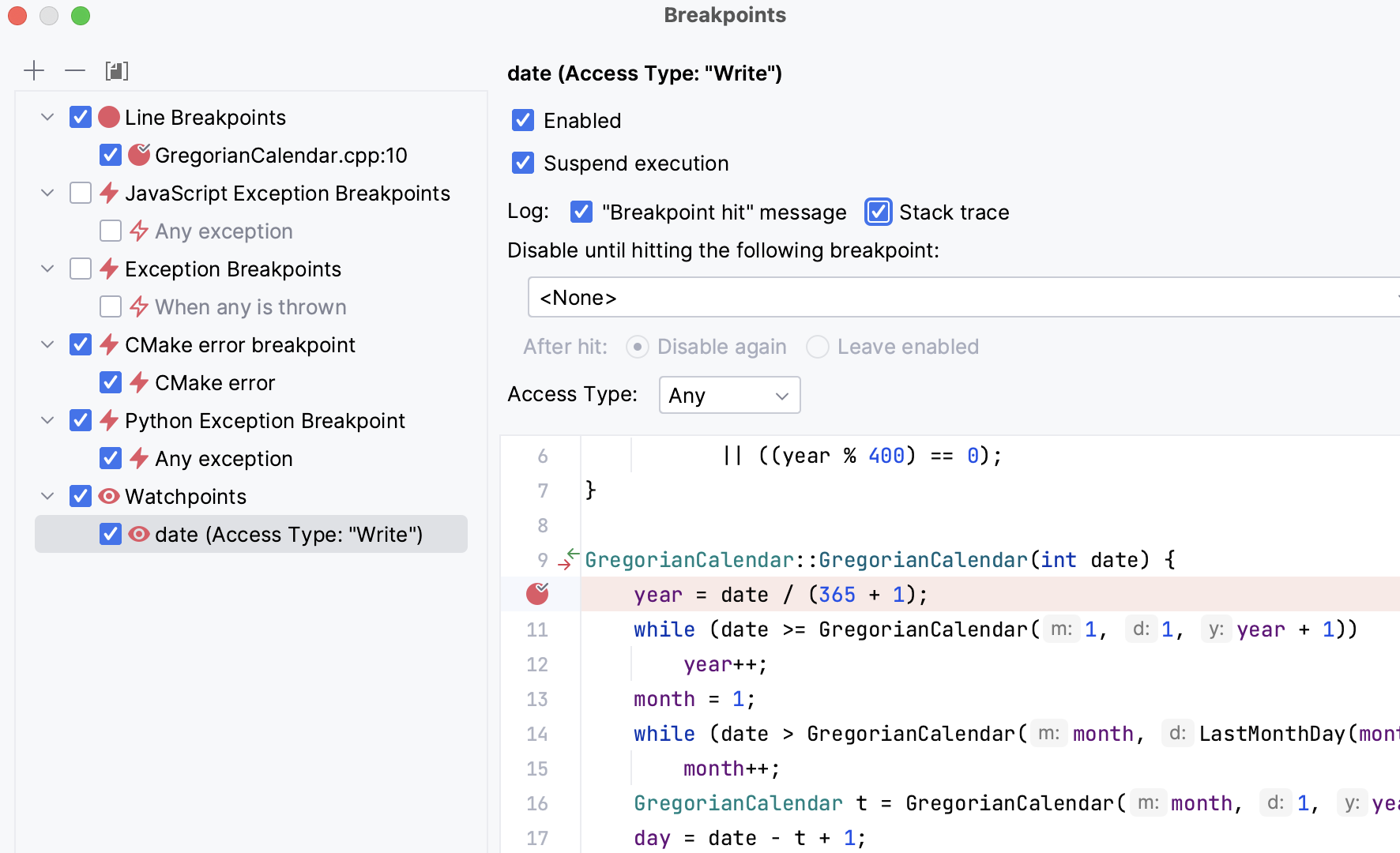This screenshot has height=853, width=1400.
Task: Collapse the Line Breakpoints group
Action: pyautogui.click(x=47, y=118)
